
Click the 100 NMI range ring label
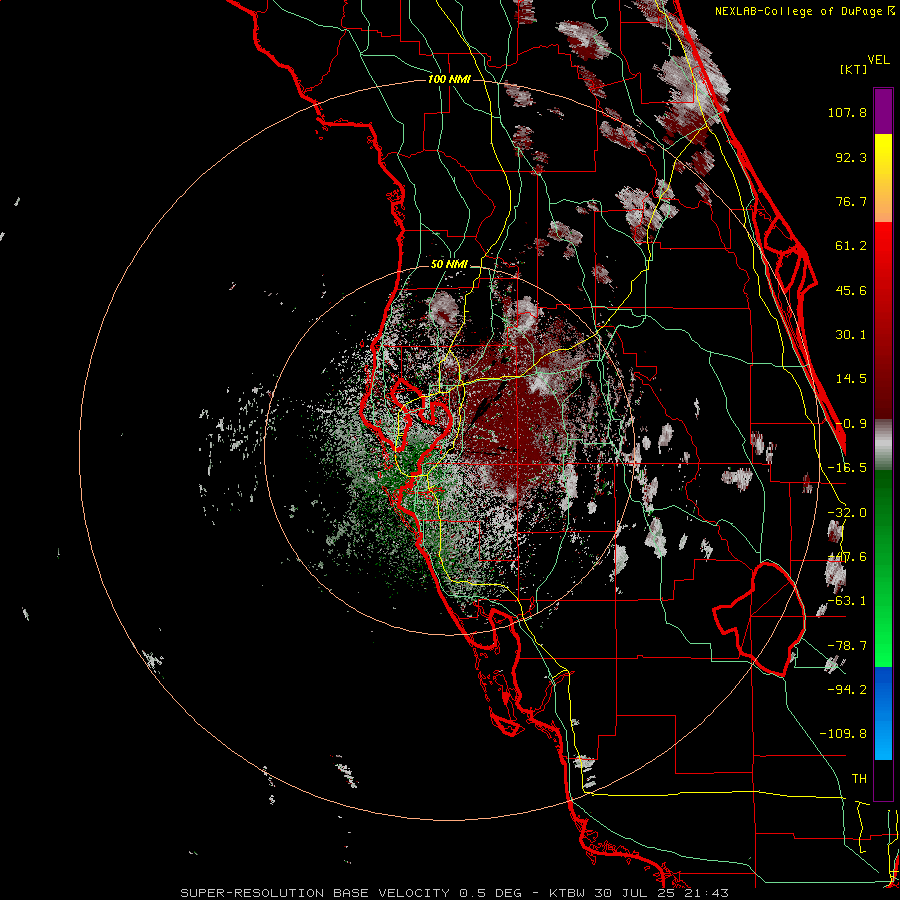[449, 79]
